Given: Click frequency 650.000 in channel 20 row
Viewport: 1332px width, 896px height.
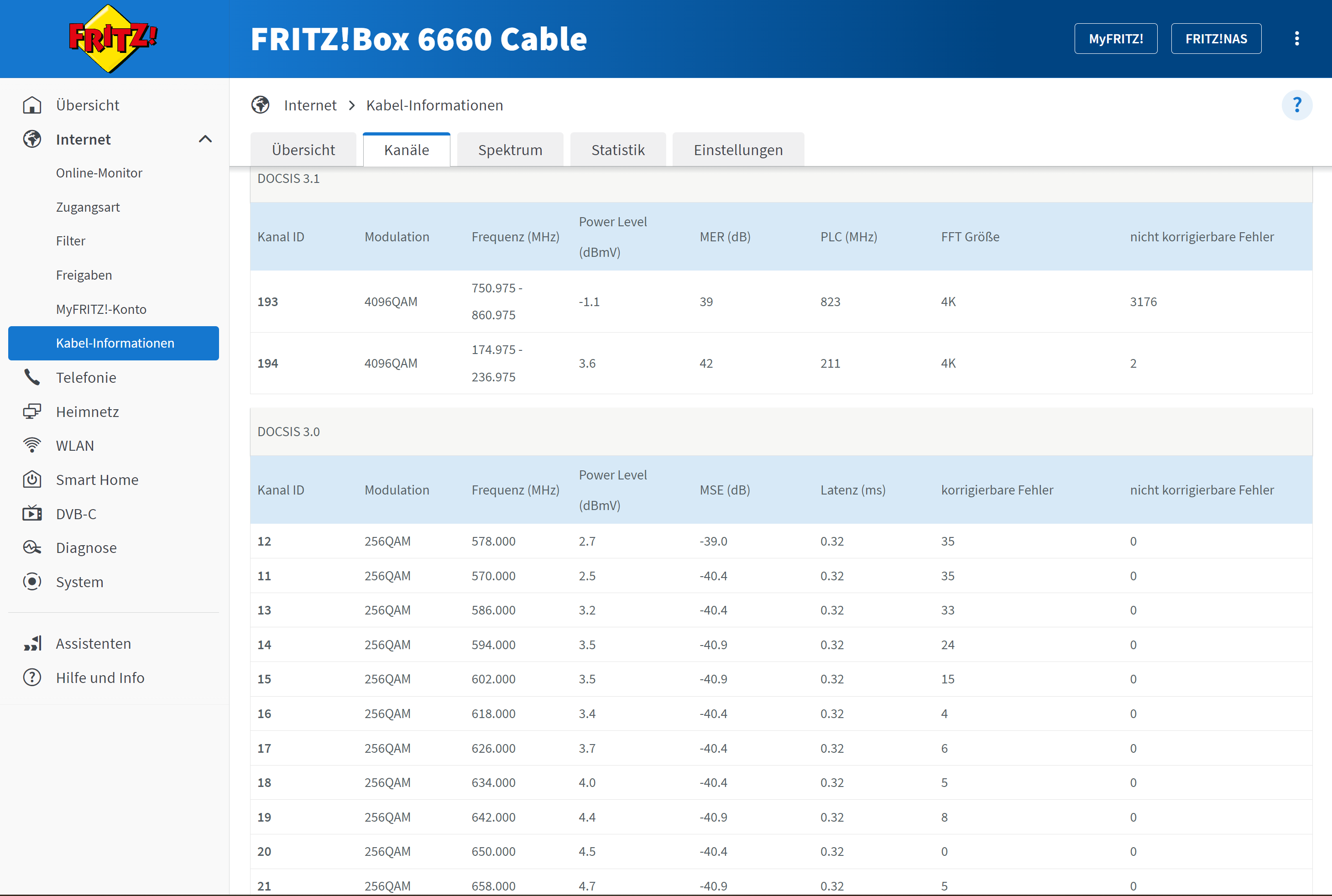Looking at the screenshot, I should tap(494, 851).
